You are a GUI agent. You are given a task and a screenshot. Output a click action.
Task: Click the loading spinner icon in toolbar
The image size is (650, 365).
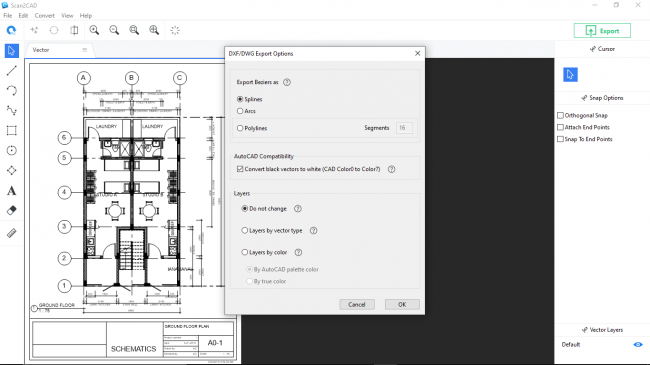click(x=175, y=30)
